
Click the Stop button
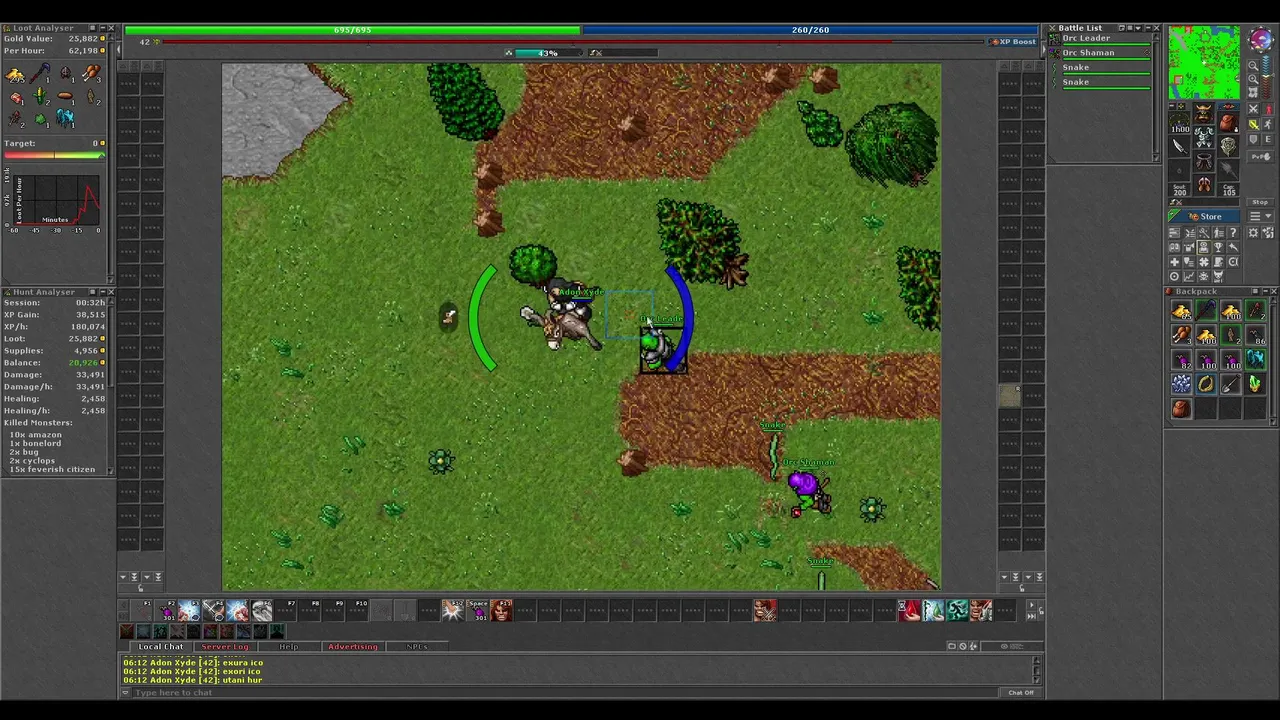point(1260,202)
